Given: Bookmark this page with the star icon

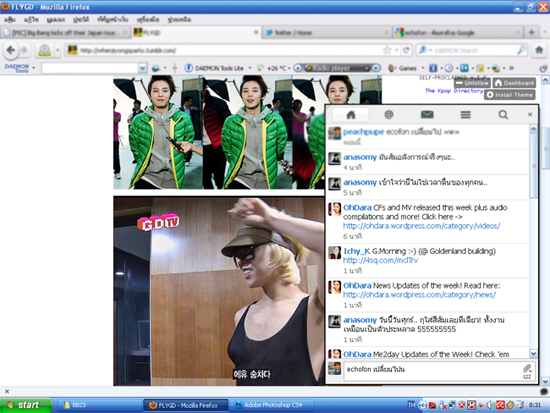Looking at the screenshot, I should pos(387,51).
